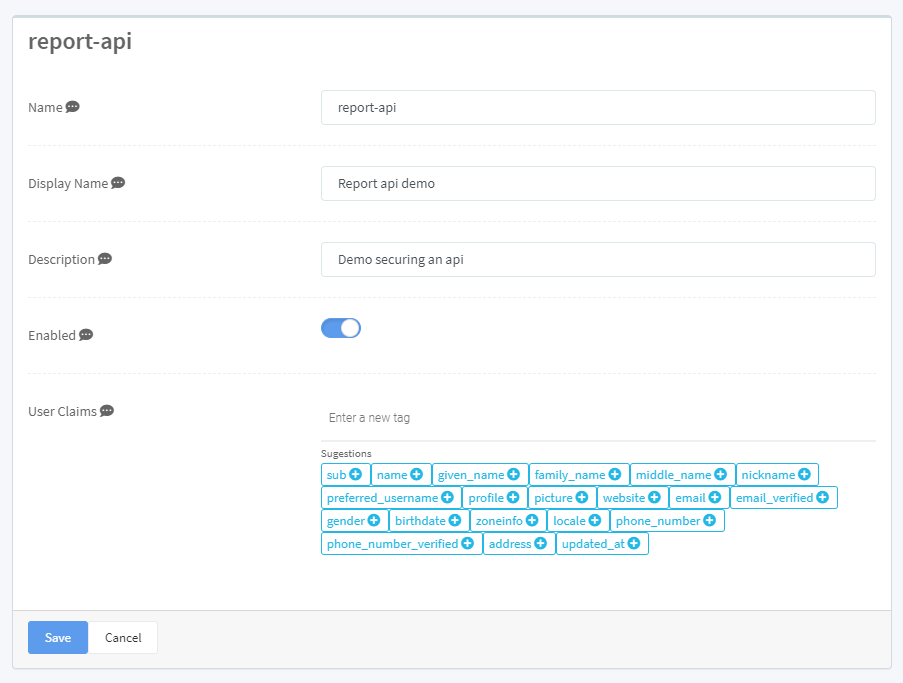Click the plus icon on the address tag
The height and width of the screenshot is (683, 903).
pyautogui.click(x=541, y=543)
